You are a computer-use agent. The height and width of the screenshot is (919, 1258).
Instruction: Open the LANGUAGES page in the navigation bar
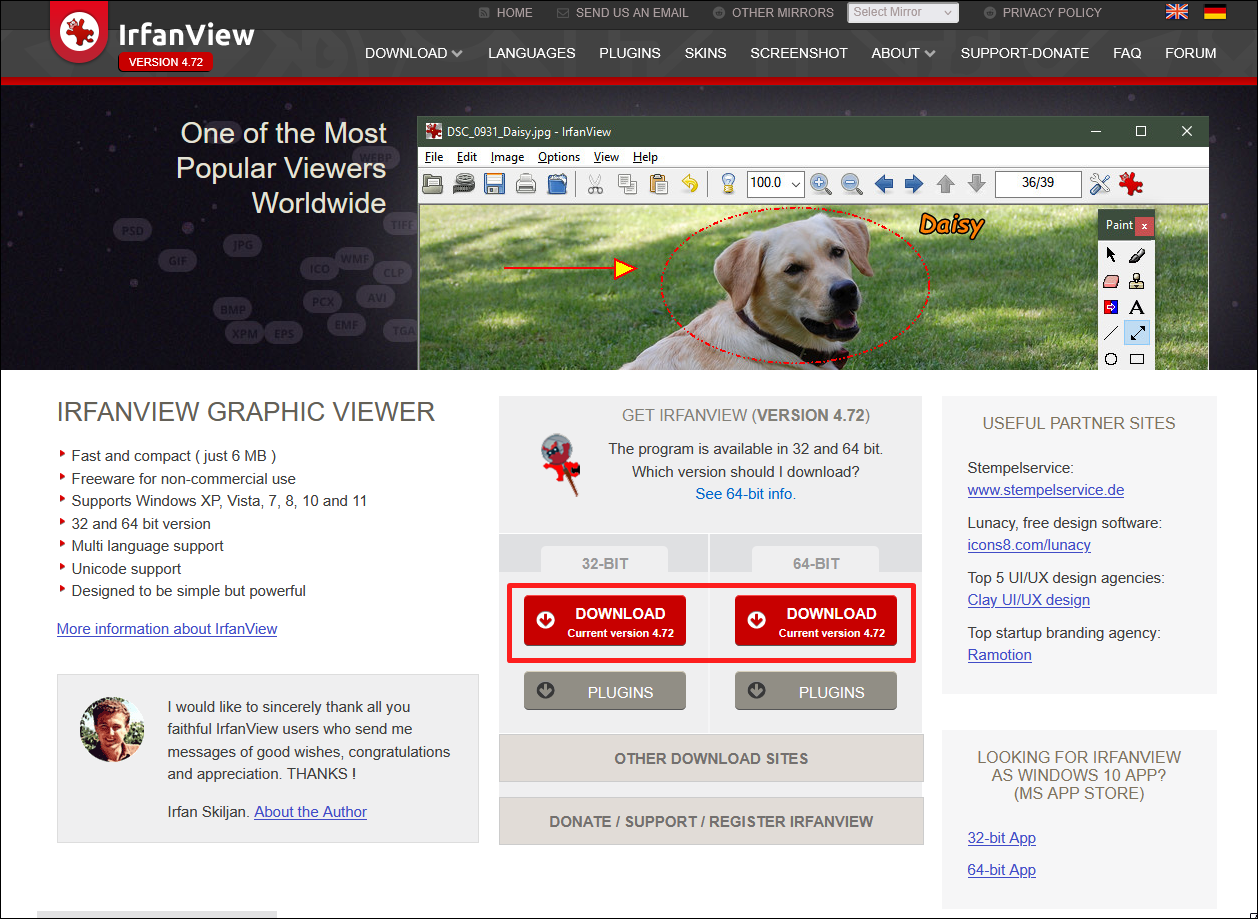531,53
